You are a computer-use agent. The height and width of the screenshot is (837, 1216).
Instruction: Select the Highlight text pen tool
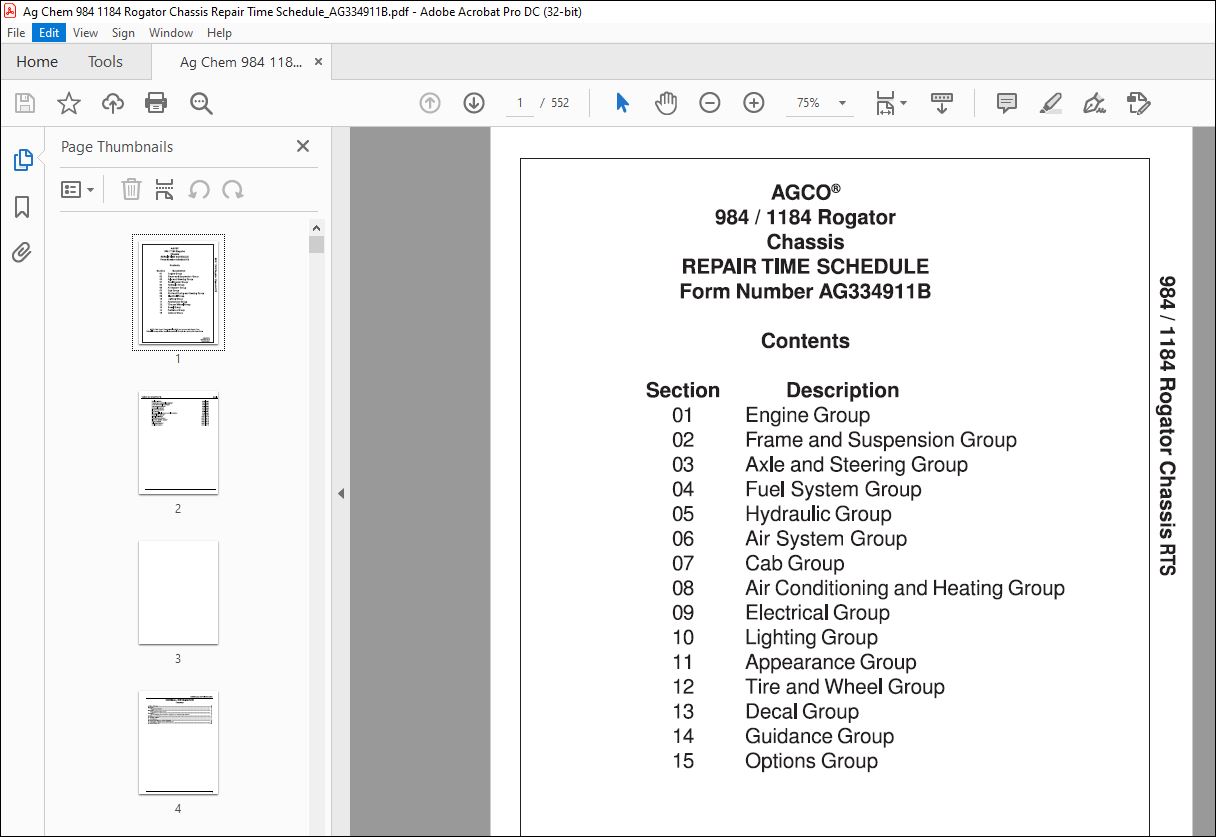tap(1050, 103)
